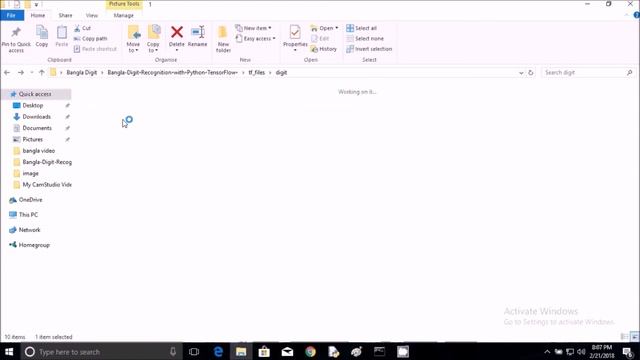Click the Copy ribbon icon
The width and height of the screenshot is (640, 360).
pyautogui.click(x=42, y=36)
